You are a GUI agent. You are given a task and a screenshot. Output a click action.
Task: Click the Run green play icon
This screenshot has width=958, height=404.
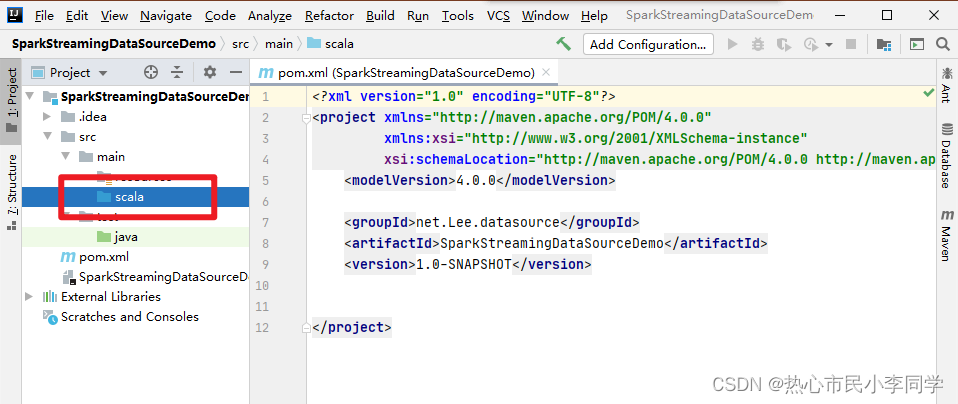(733, 44)
